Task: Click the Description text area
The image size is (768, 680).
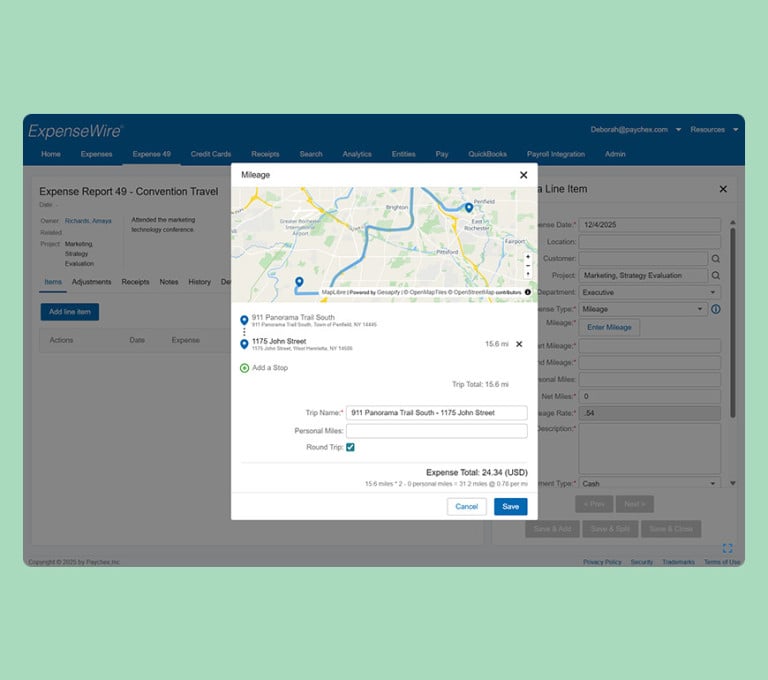Action: pos(649,448)
